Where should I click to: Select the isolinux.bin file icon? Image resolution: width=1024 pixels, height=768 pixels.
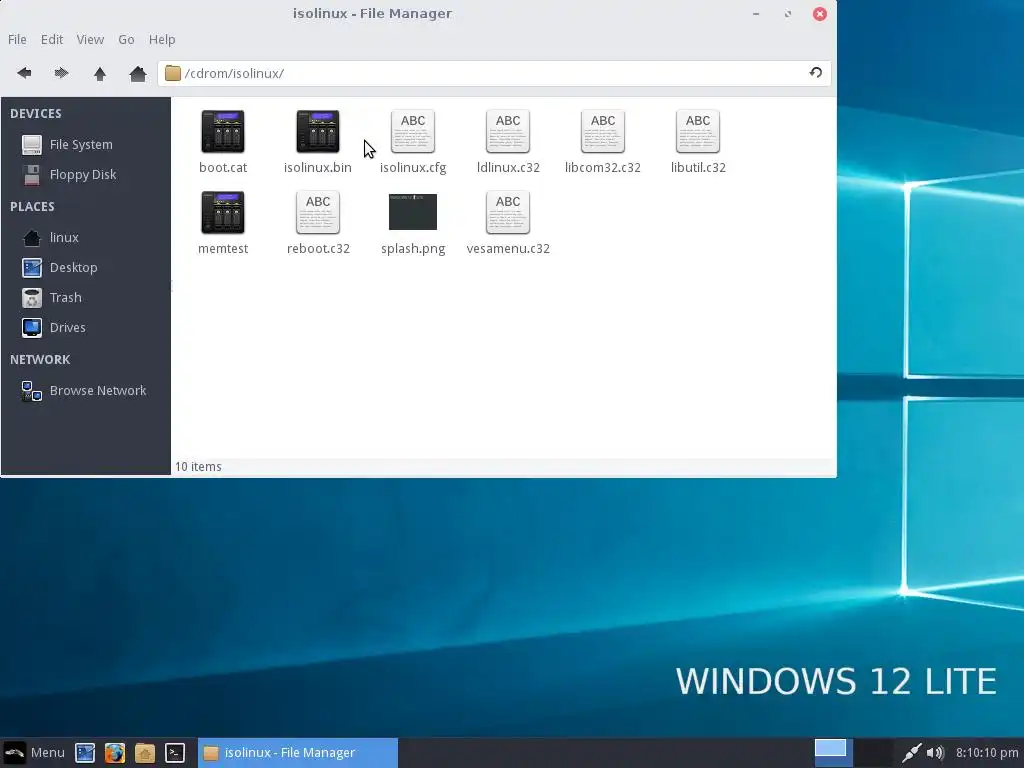(x=317, y=131)
